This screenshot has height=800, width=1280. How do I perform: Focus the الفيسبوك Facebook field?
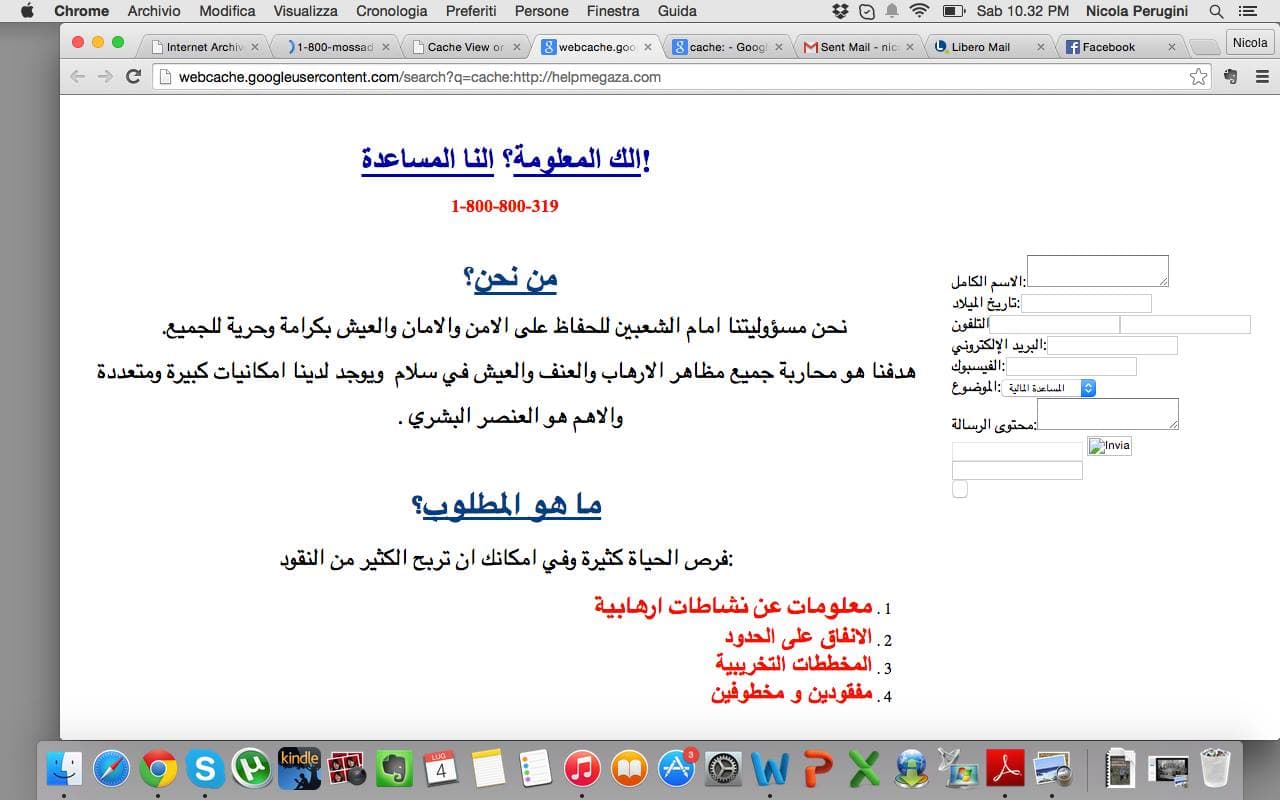[x=1071, y=367]
